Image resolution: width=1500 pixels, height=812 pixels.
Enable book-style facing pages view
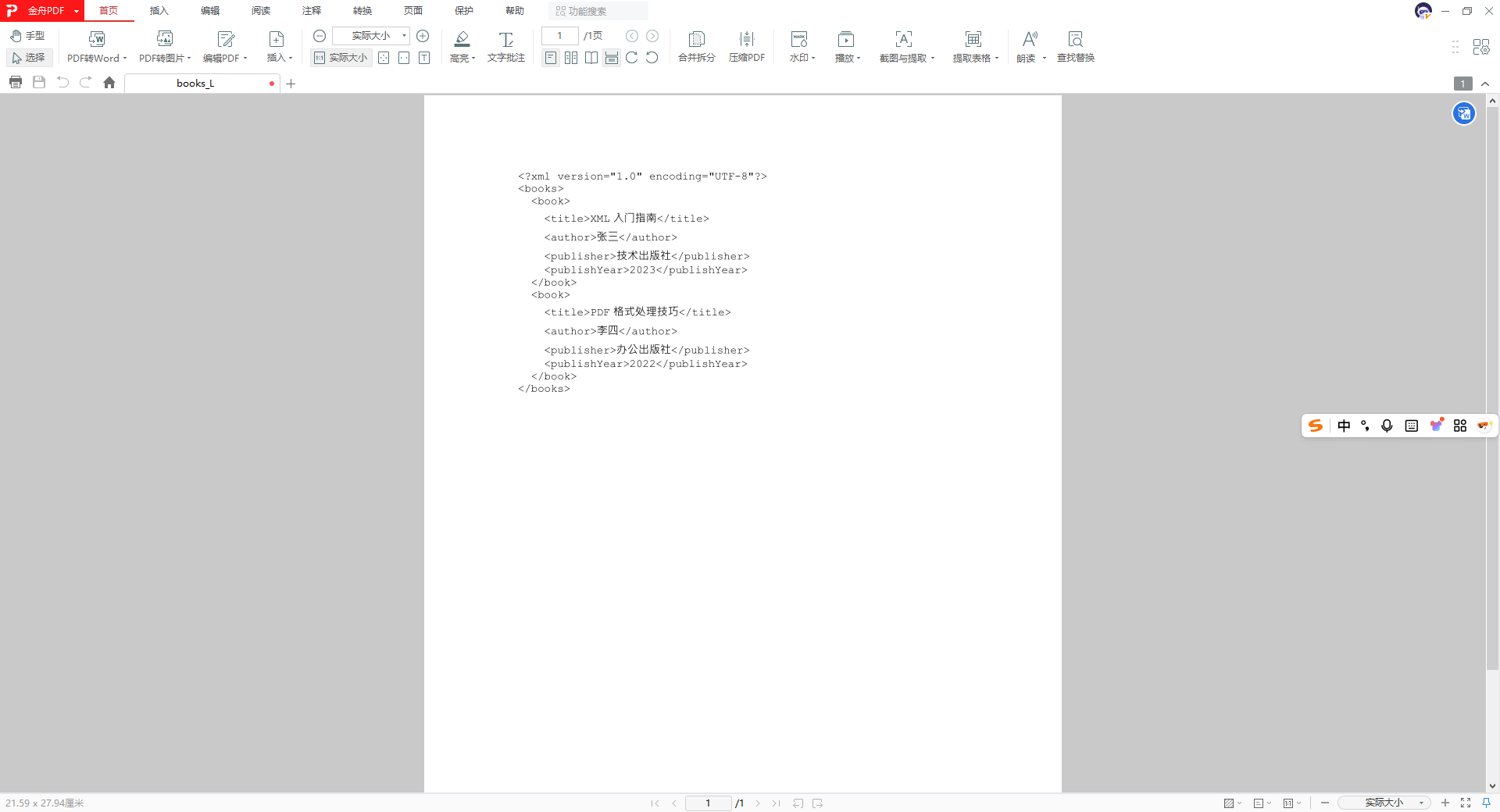point(591,58)
